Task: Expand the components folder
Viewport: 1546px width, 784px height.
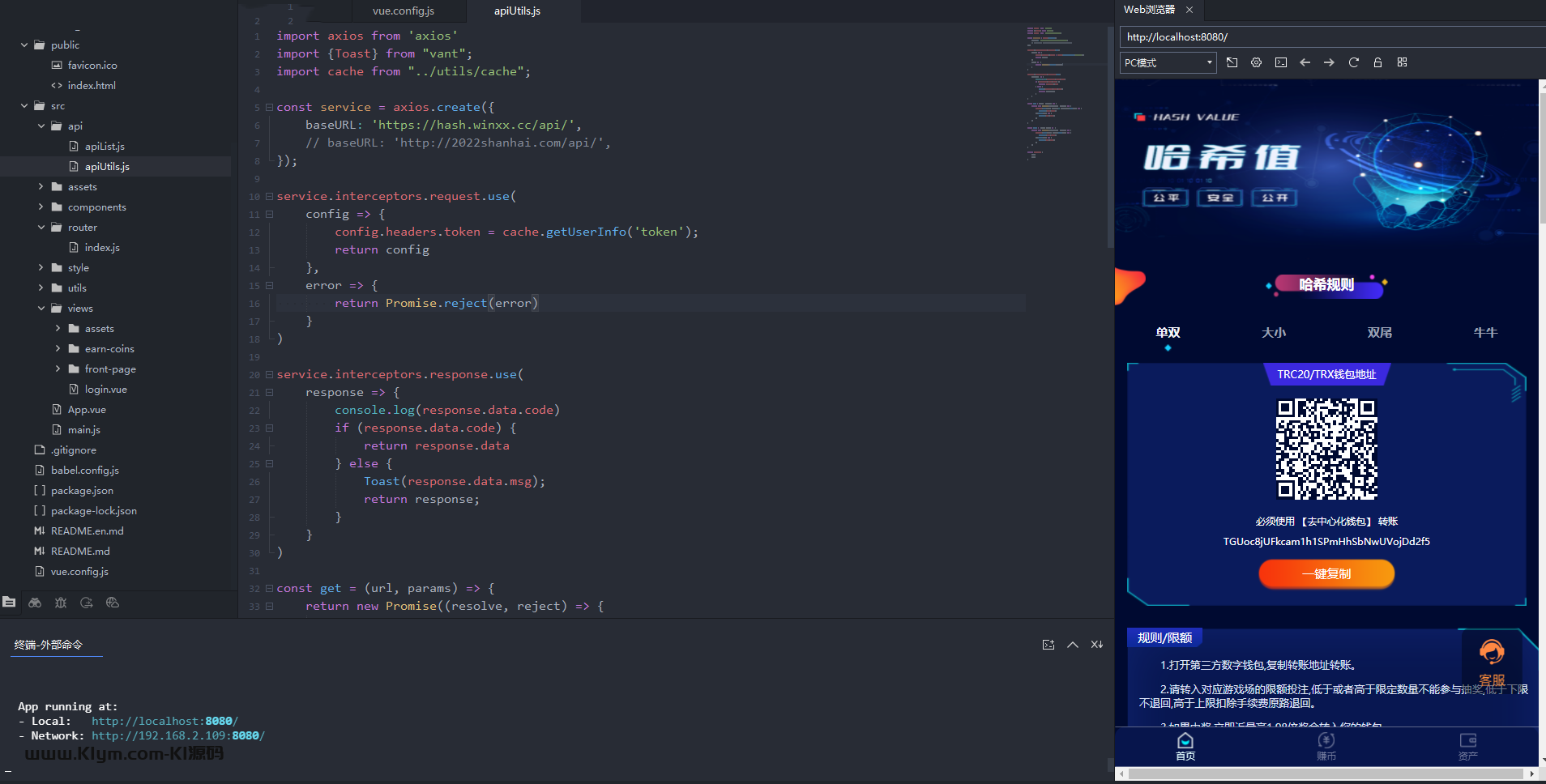Action: tap(41, 207)
